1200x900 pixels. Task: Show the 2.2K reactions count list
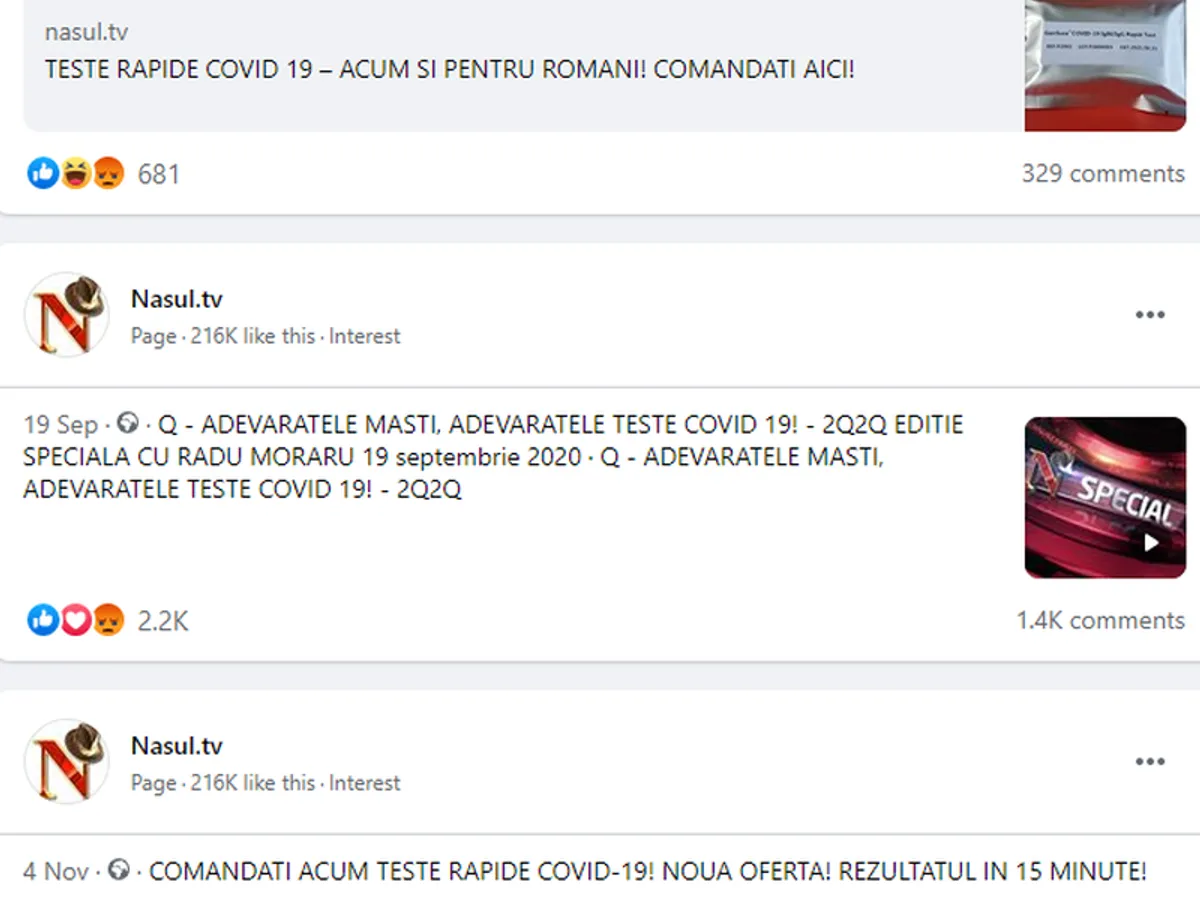point(163,621)
